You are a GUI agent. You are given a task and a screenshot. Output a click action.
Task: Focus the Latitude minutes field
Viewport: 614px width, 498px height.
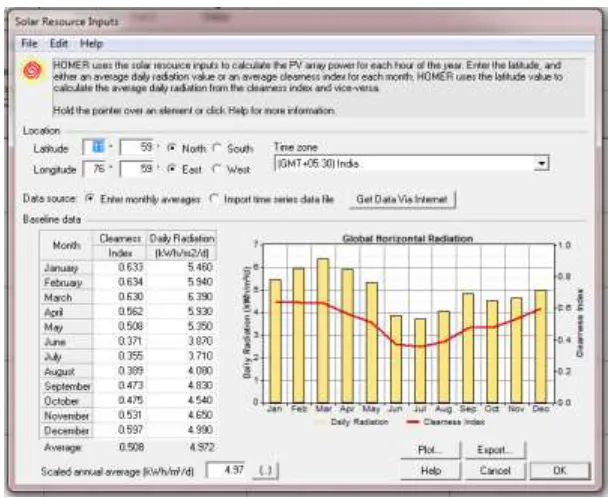(x=137, y=148)
